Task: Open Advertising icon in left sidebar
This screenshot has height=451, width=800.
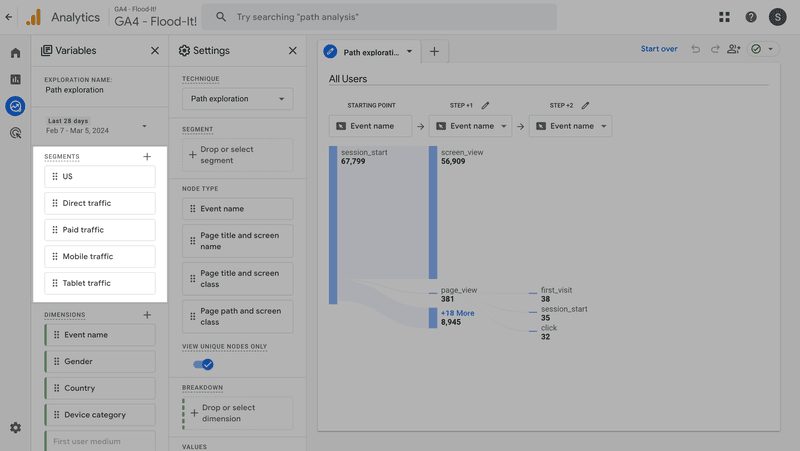Action: click(15, 132)
